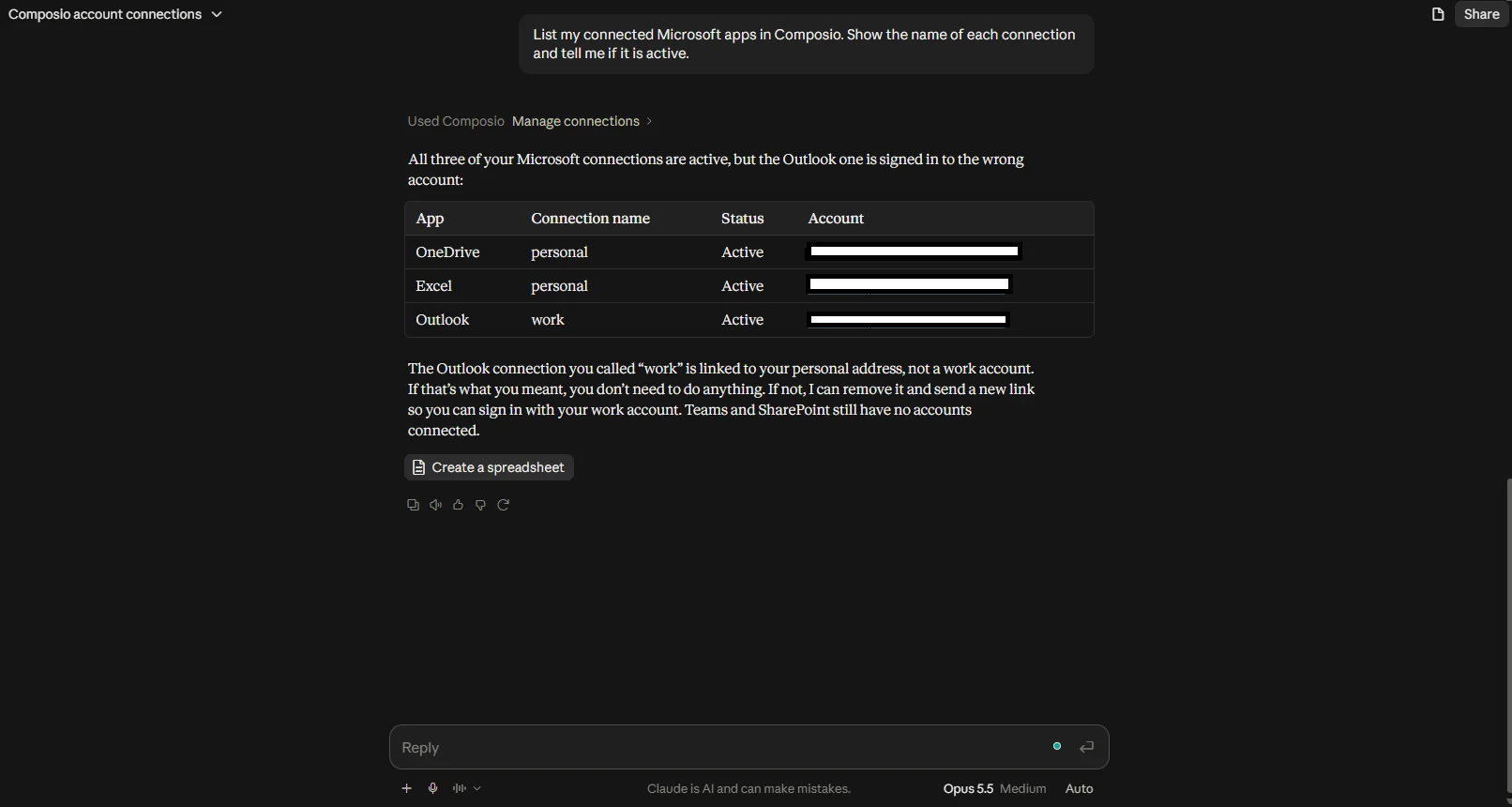Click the "Connection name" column header
The image size is (1512, 807).
click(590, 219)
